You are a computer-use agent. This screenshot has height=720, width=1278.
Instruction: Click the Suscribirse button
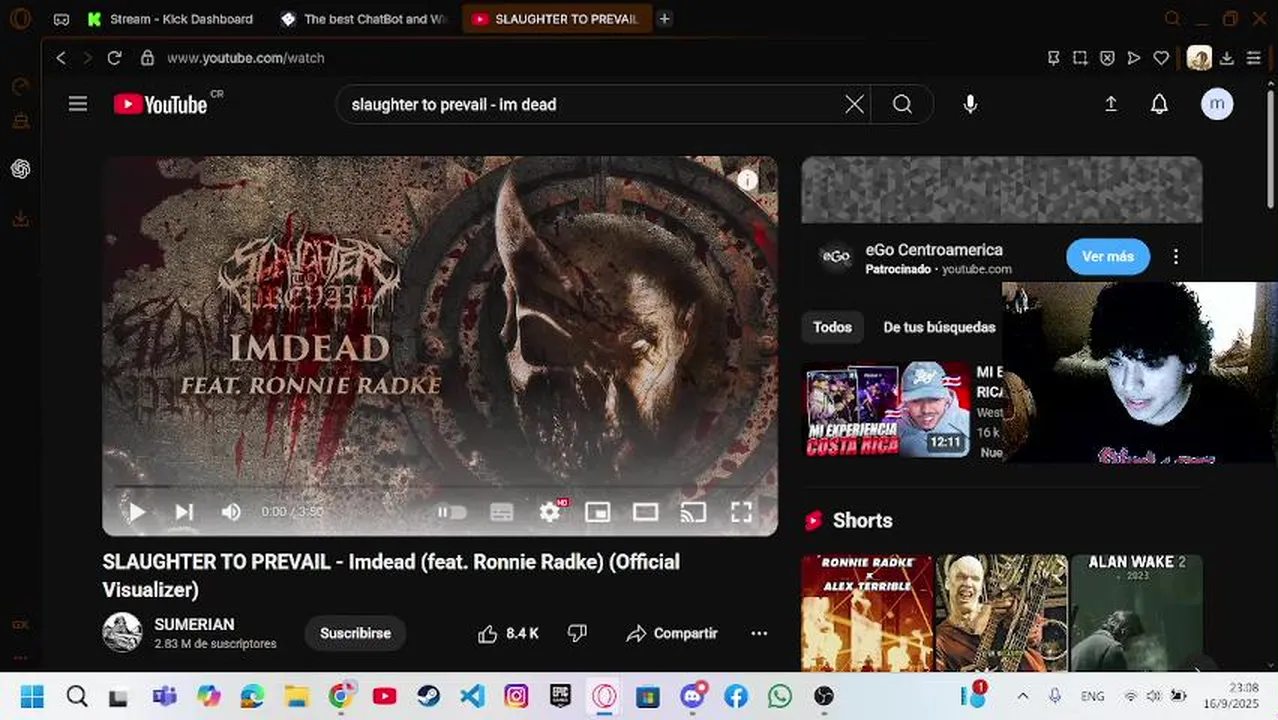click(355, 633)
